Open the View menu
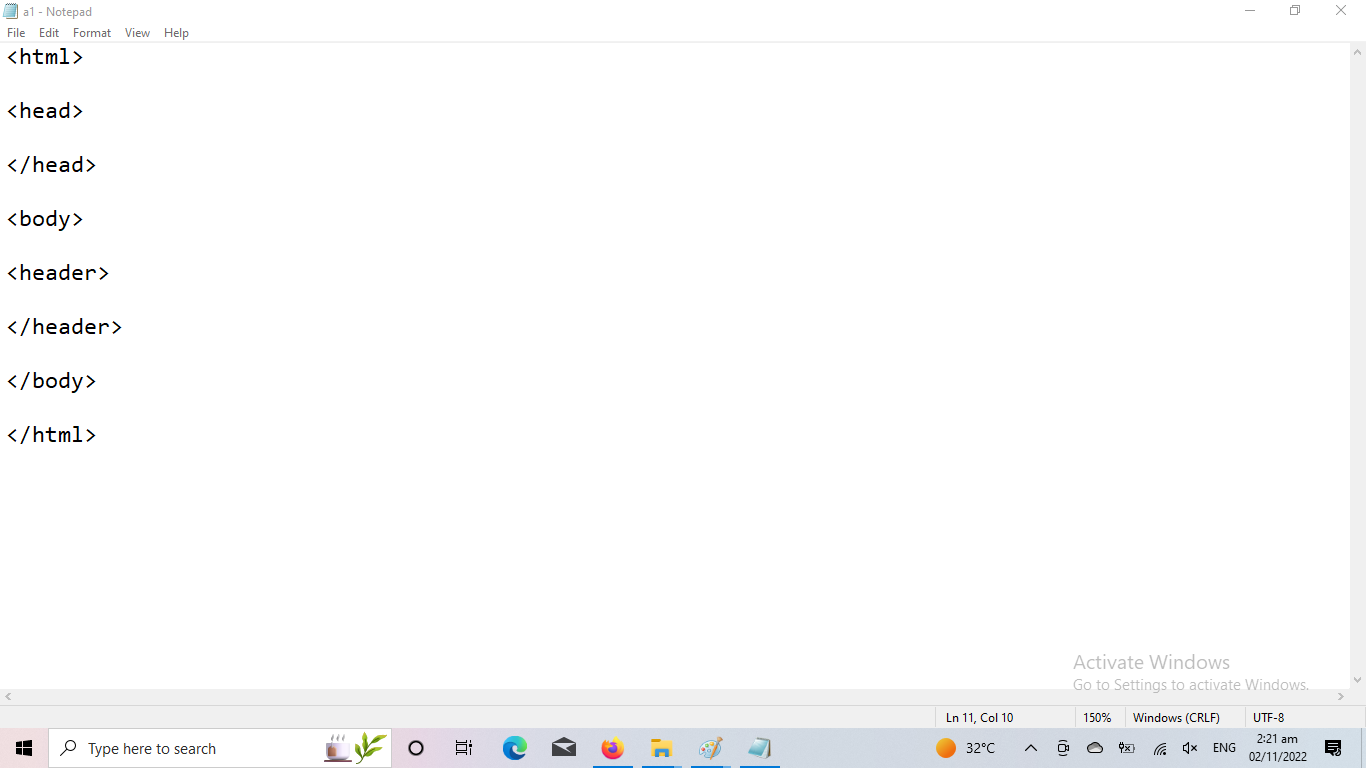 coord(137,33)
